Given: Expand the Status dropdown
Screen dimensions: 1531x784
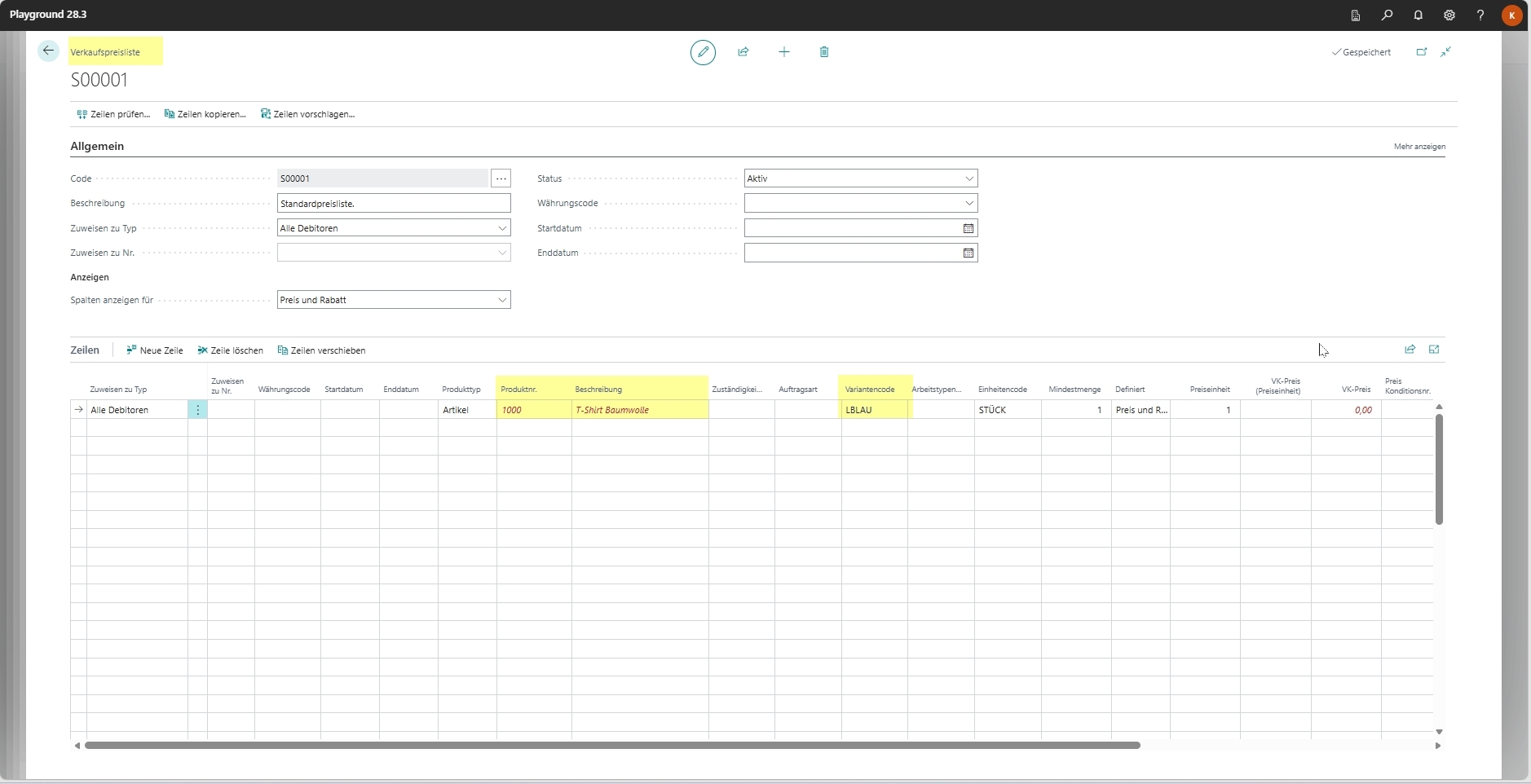Looking at the screenshot, I should (x=969, y=178).
